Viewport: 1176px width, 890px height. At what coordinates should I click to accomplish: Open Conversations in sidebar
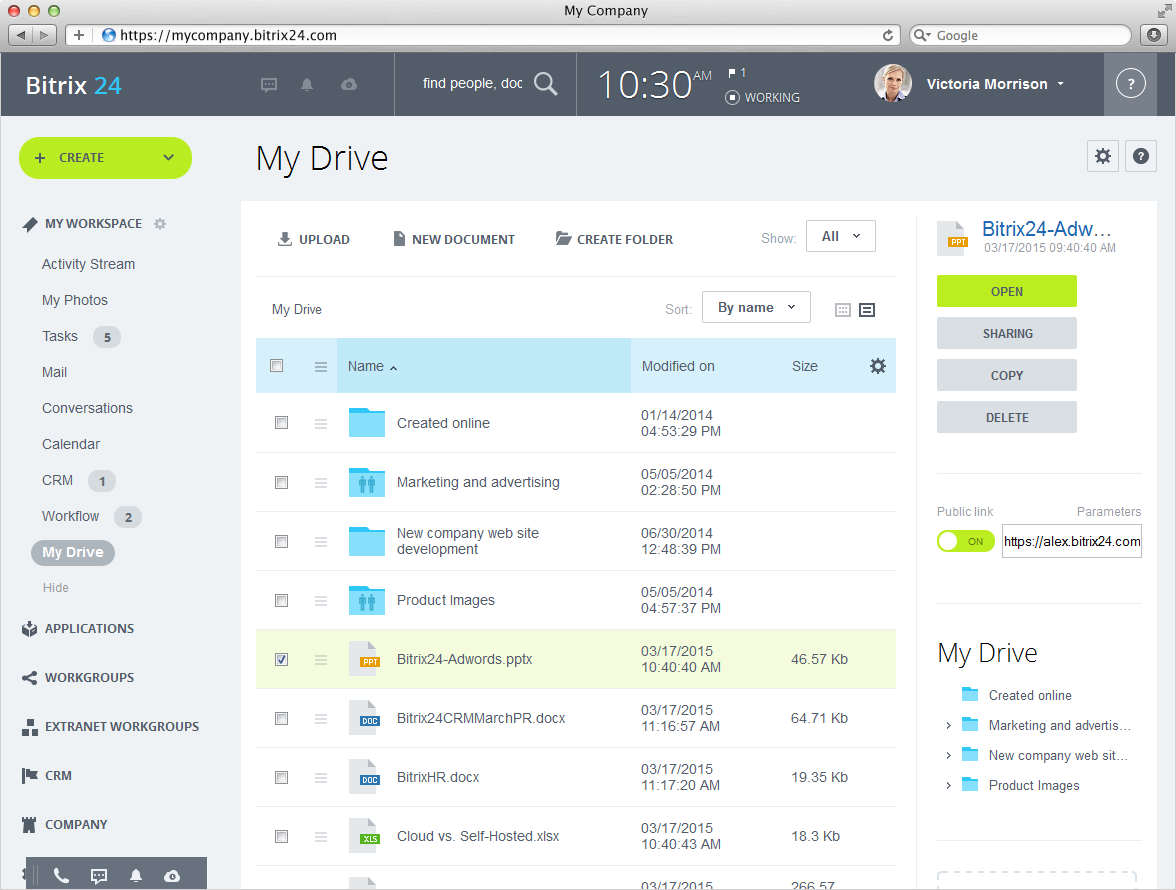click(87, 408)
